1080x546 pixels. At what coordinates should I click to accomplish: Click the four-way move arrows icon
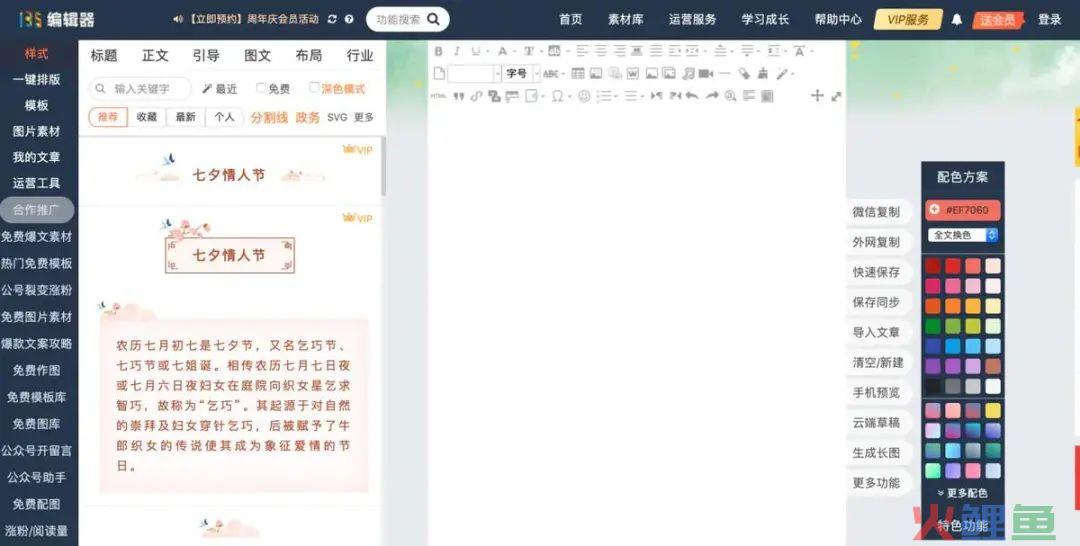click(x=817, y=96)
